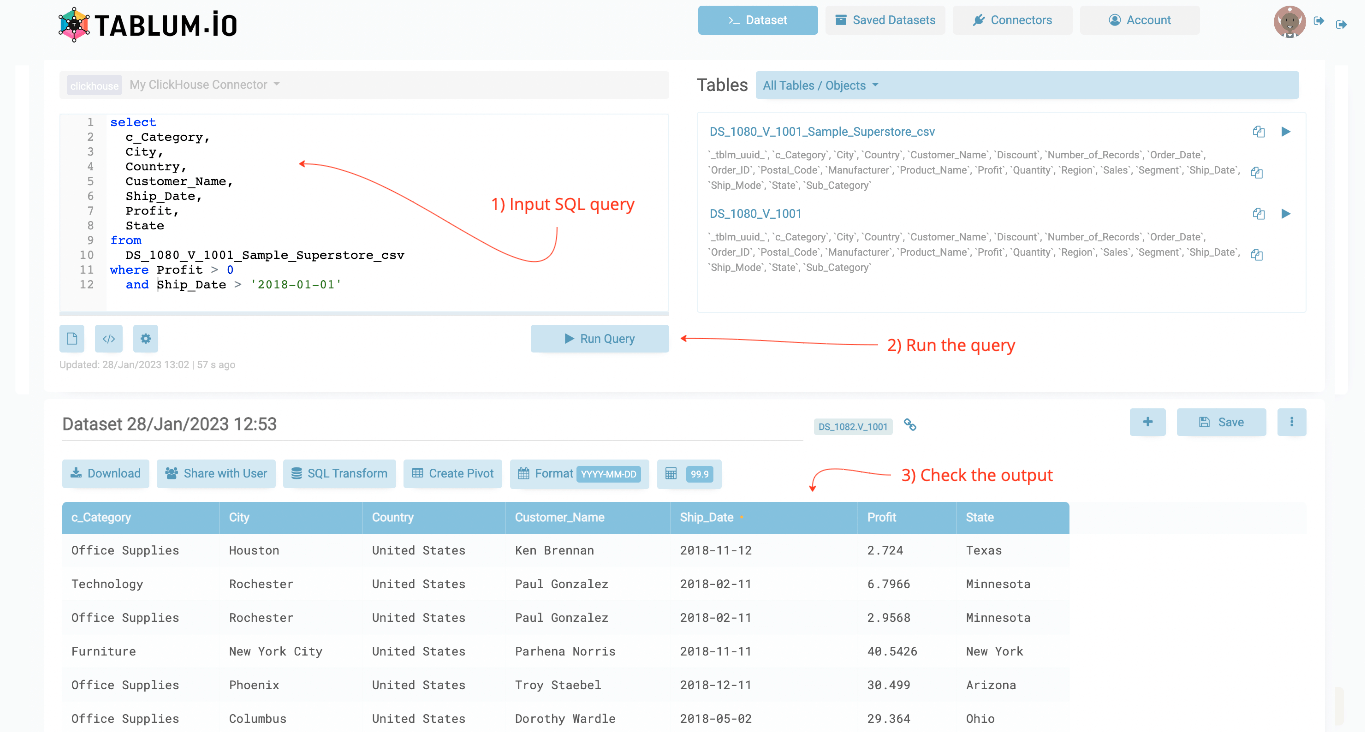Copy dataset permalink using the chain icon
Viewport: 1365px width, 732px height.
point(909,424)
